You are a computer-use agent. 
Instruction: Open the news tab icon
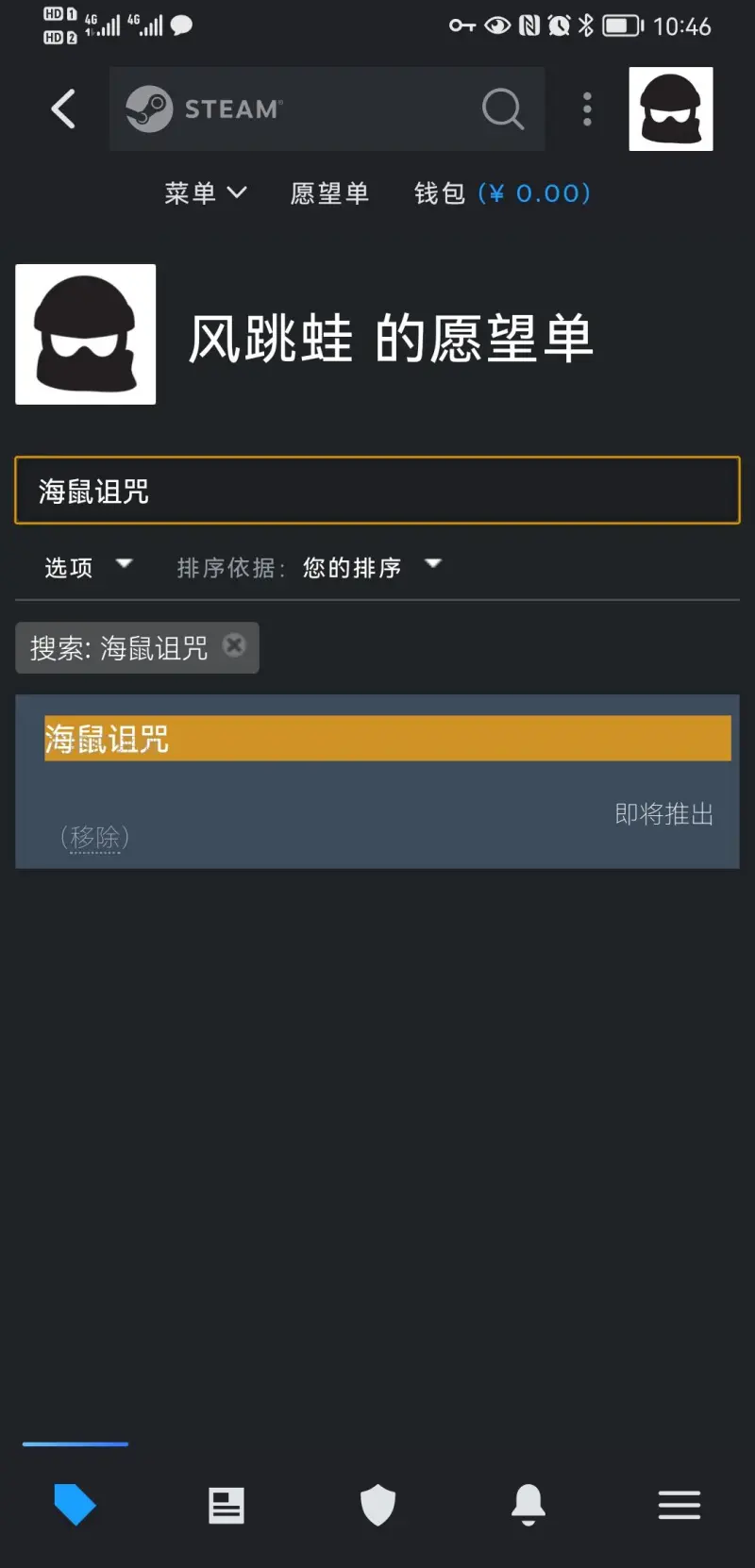226,1505
